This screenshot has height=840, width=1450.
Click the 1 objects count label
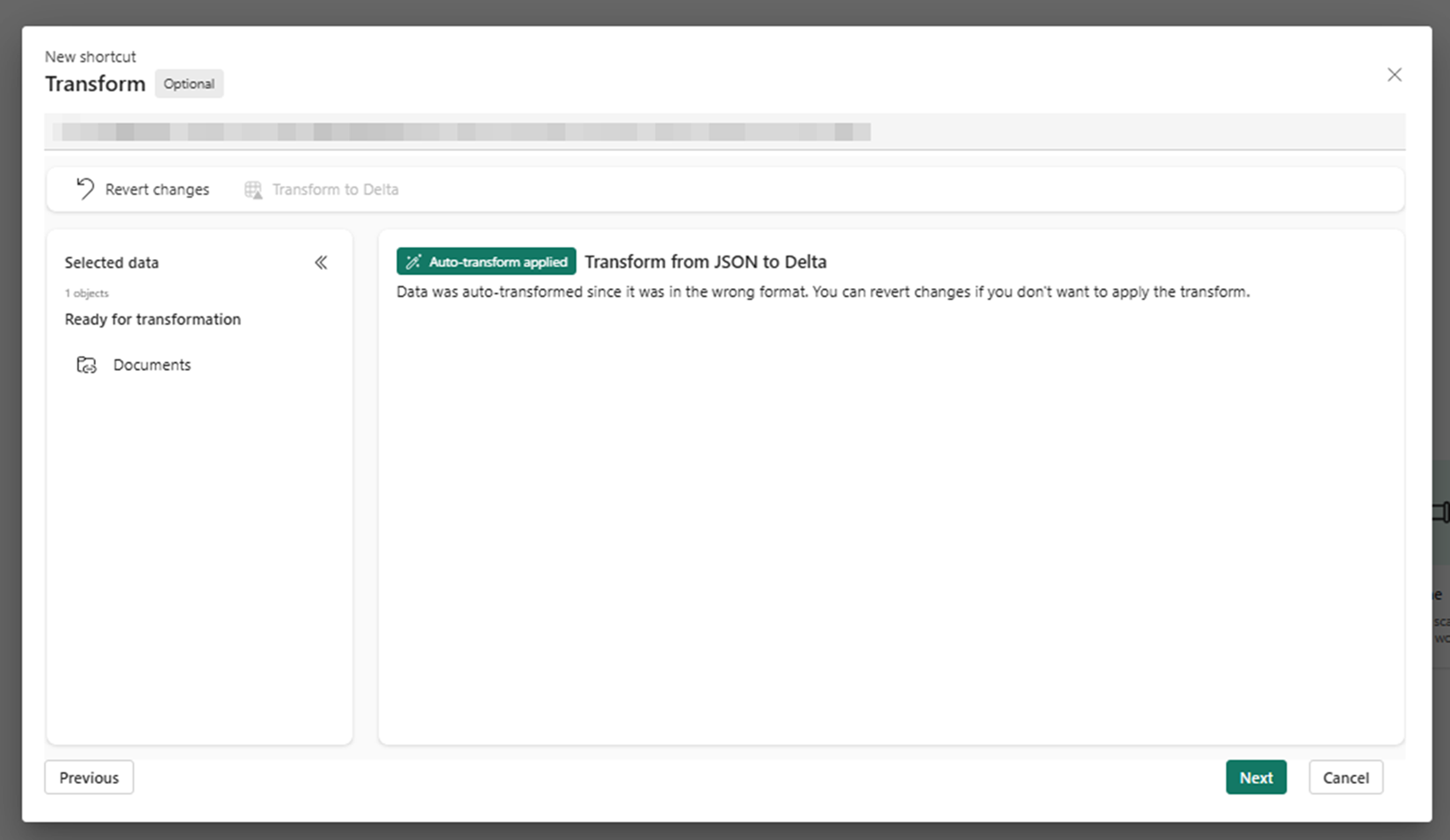click(86, 293)
